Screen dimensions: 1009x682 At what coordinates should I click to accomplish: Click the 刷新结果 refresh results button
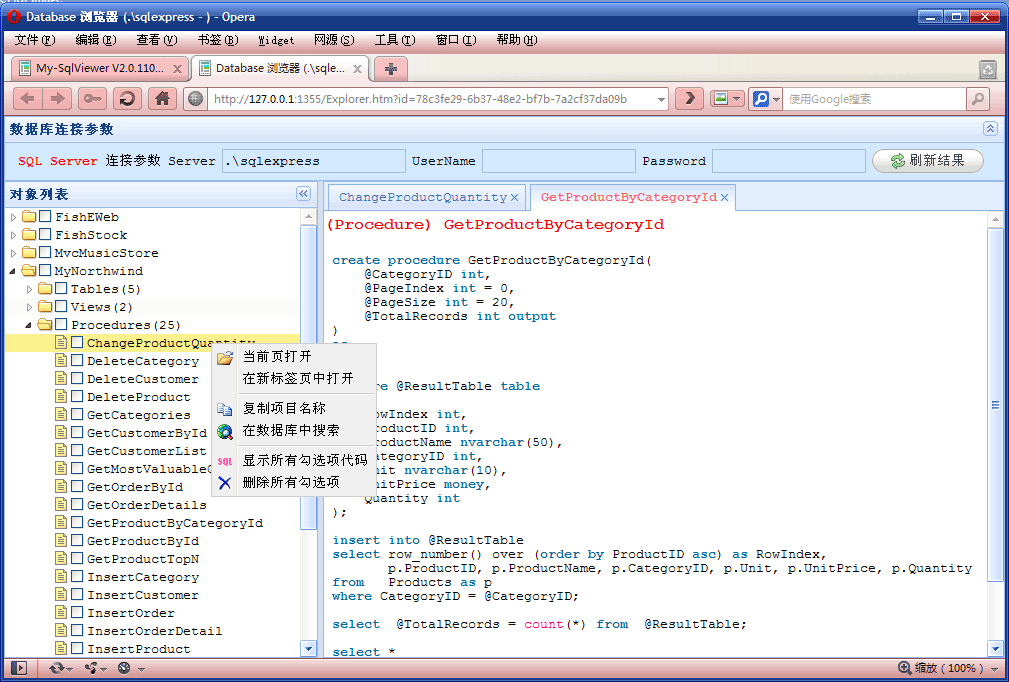927,161
